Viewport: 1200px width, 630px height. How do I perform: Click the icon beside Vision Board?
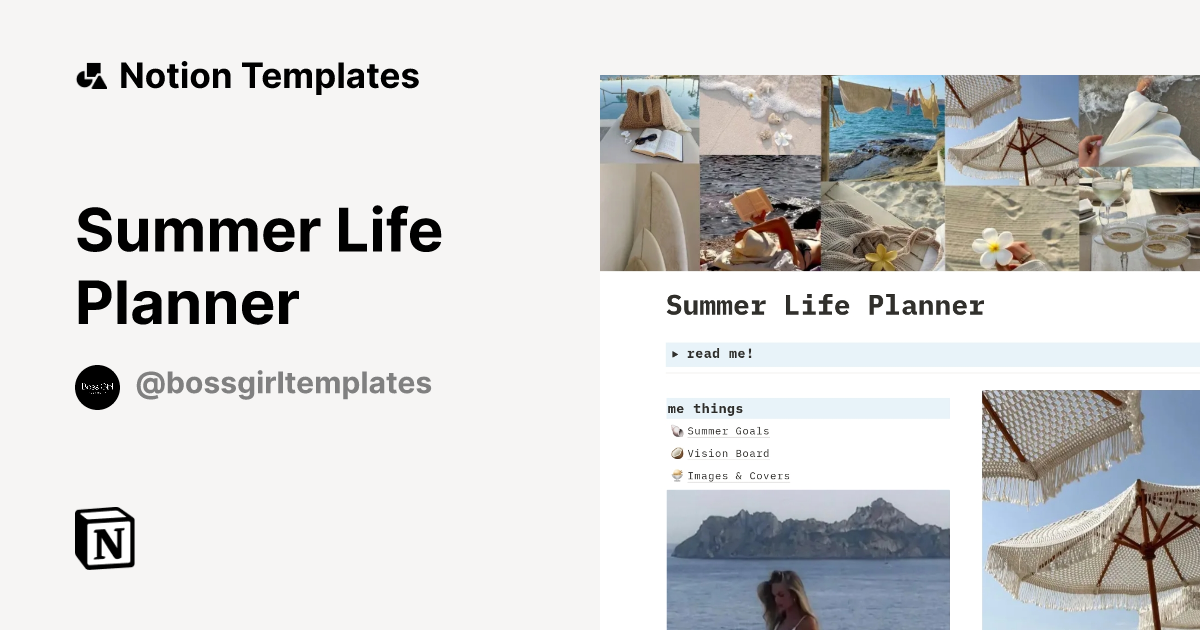tap(677, 453)
